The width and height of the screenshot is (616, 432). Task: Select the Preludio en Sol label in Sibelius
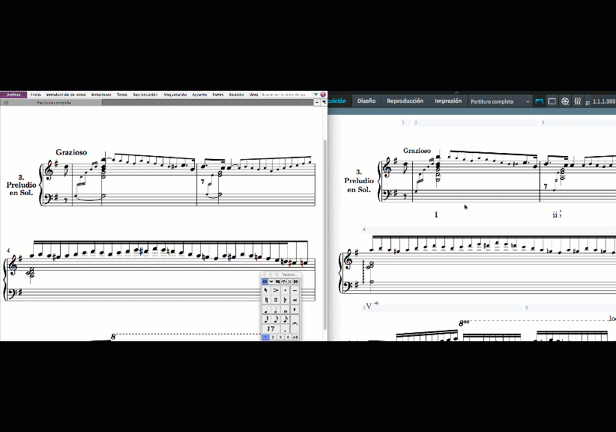[21, 185]
